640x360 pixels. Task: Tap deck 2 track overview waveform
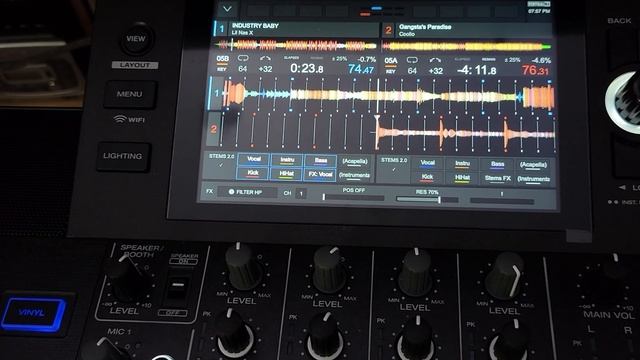click(x=467, y=46)
